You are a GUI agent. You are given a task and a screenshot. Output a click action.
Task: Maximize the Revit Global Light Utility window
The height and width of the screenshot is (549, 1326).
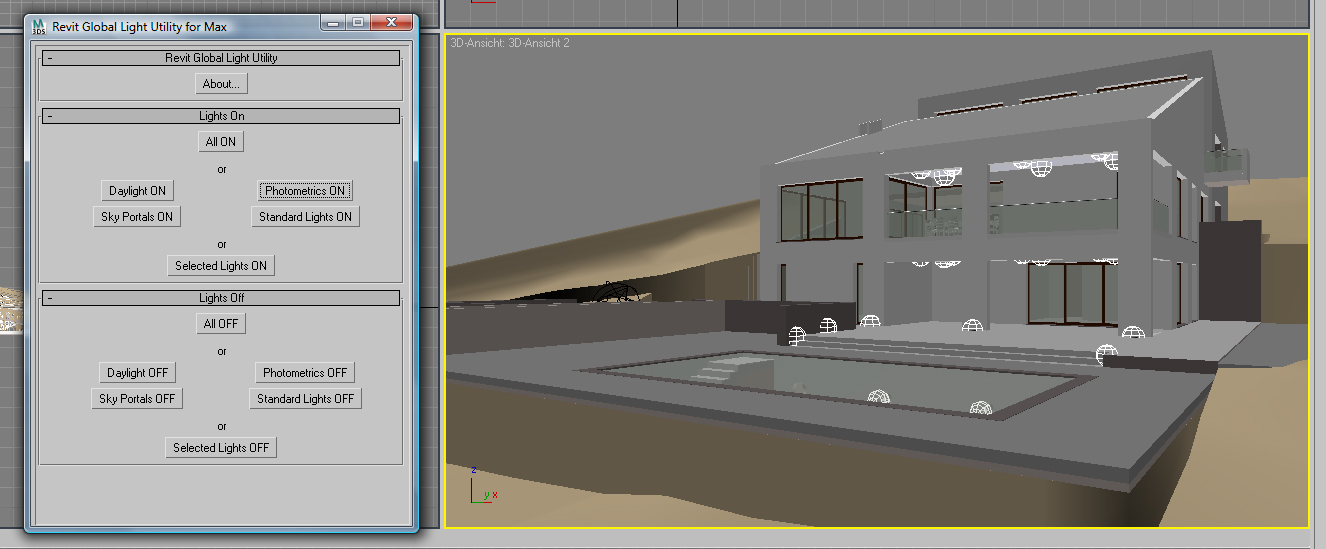pyautogui.click(x=358, y=21)
